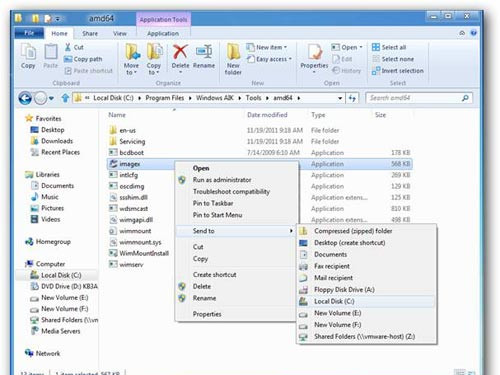Click Invert selection in the ribbon

click(398, 71)
